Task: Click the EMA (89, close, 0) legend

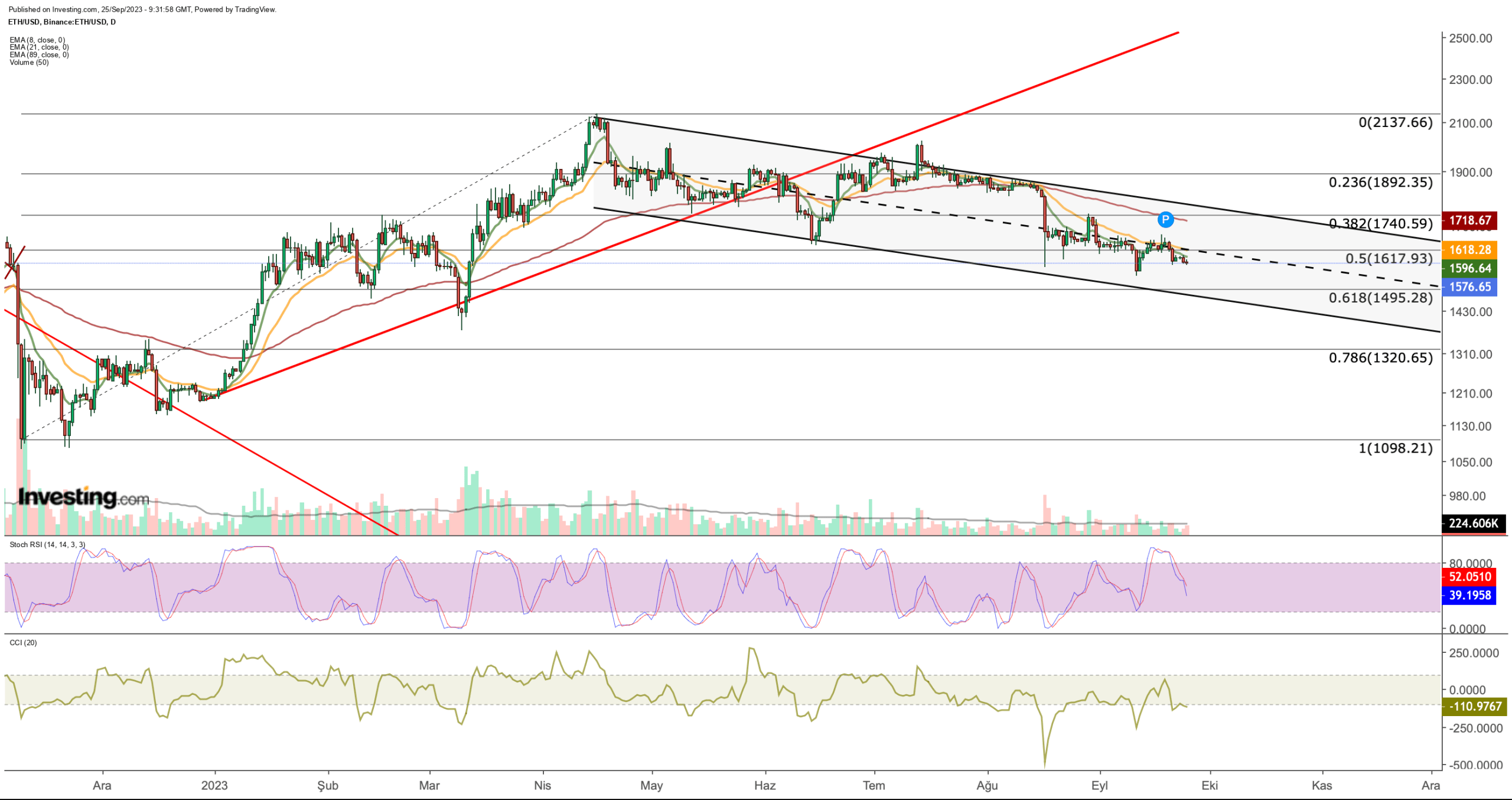Action: pos(39,55)
